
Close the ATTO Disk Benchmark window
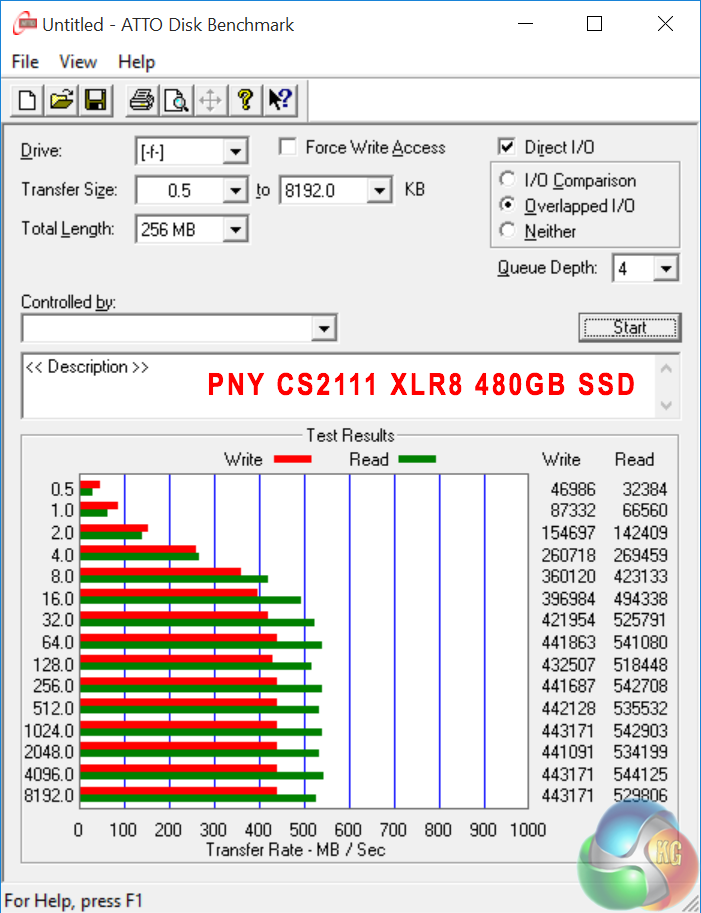tap(665, 24)
